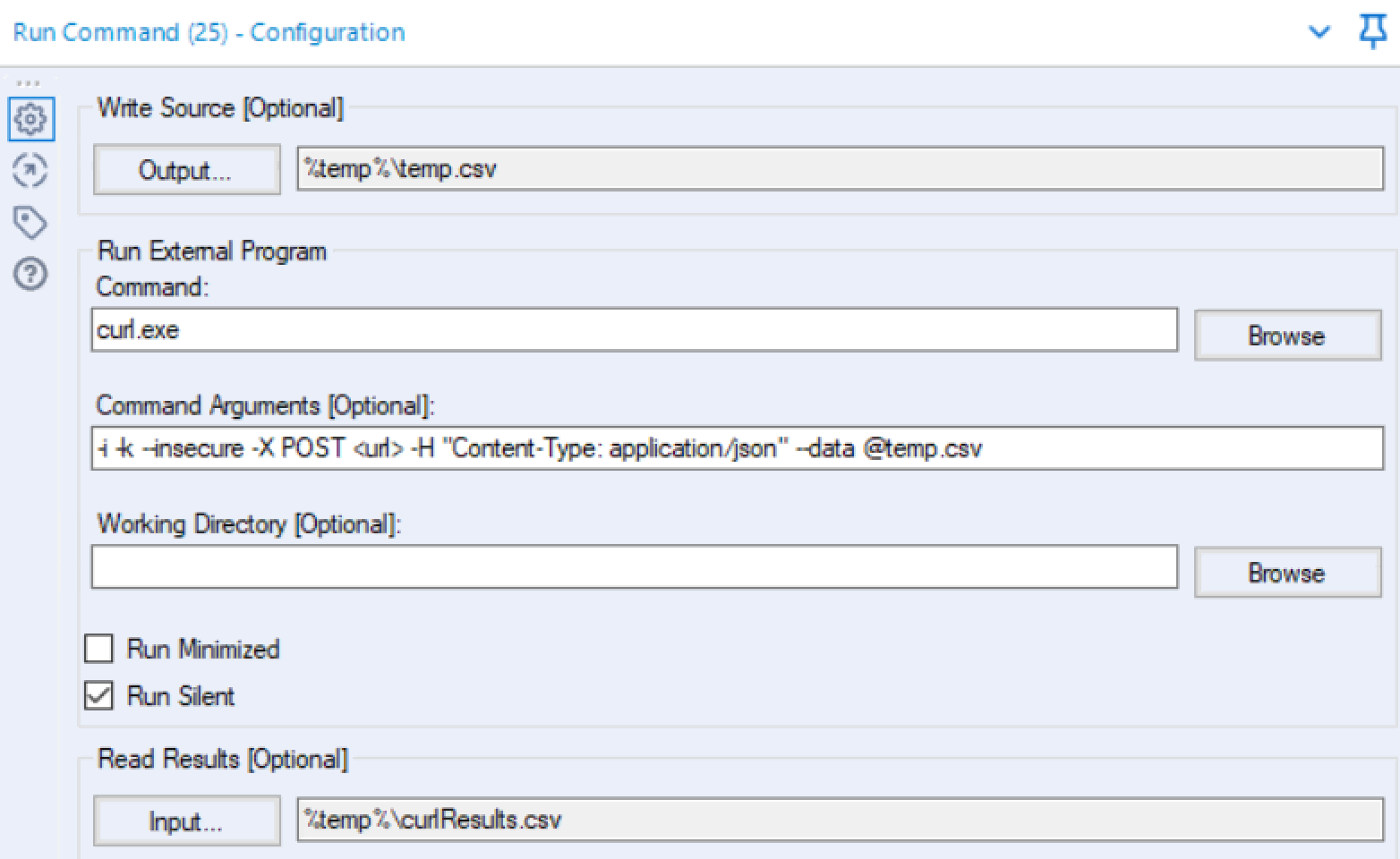The image size is (1400, 859).
Task: Click the Output... button under Write Source
Action: (186, 169)
